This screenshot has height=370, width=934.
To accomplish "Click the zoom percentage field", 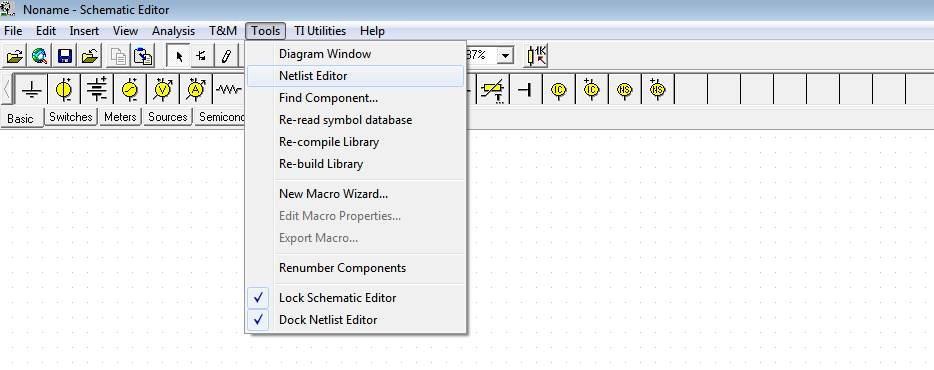I will coord(481,56).
